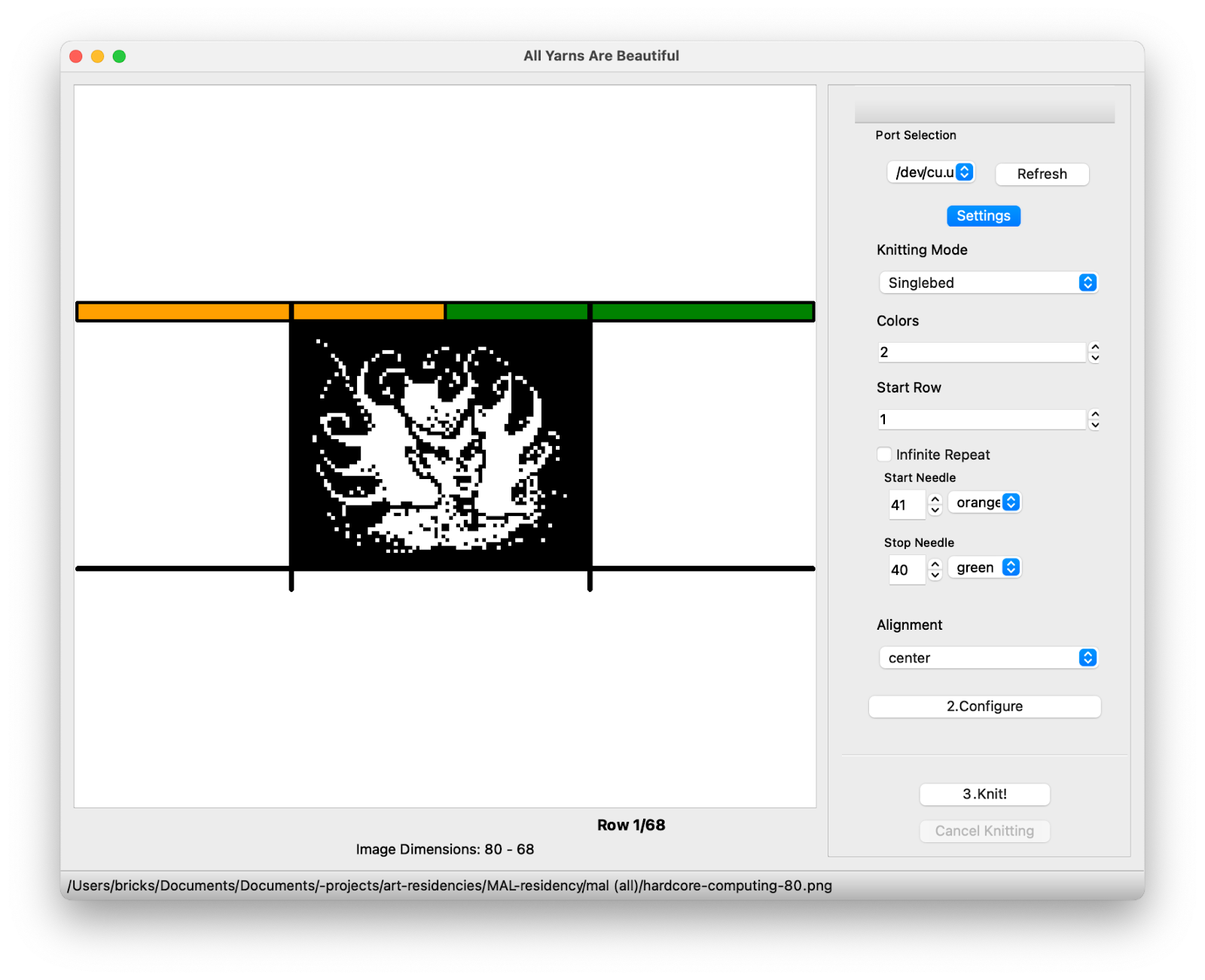This screenshot has height=980, width=1205.
Task: Click the rightmost green needle bar segment
Action: [703, 311]
